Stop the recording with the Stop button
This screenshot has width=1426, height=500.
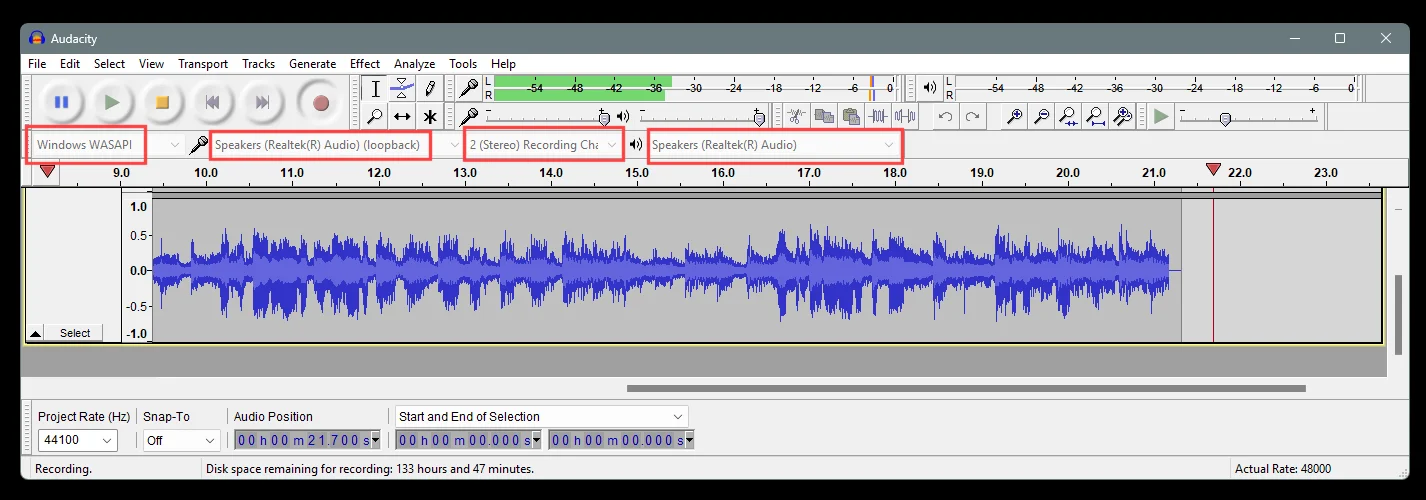162,102
